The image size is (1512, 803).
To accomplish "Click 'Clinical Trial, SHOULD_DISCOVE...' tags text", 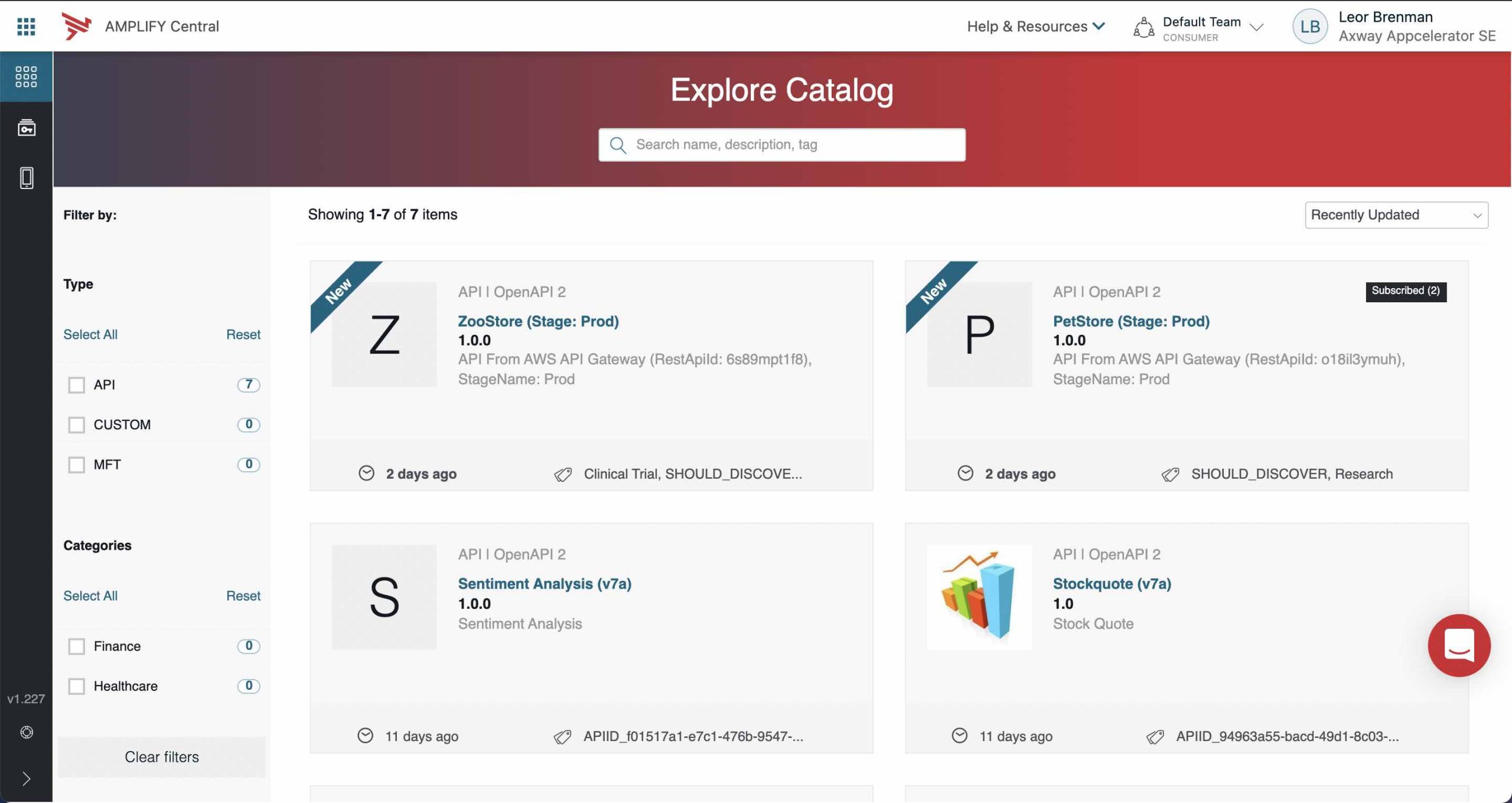I will pos(693,474).
